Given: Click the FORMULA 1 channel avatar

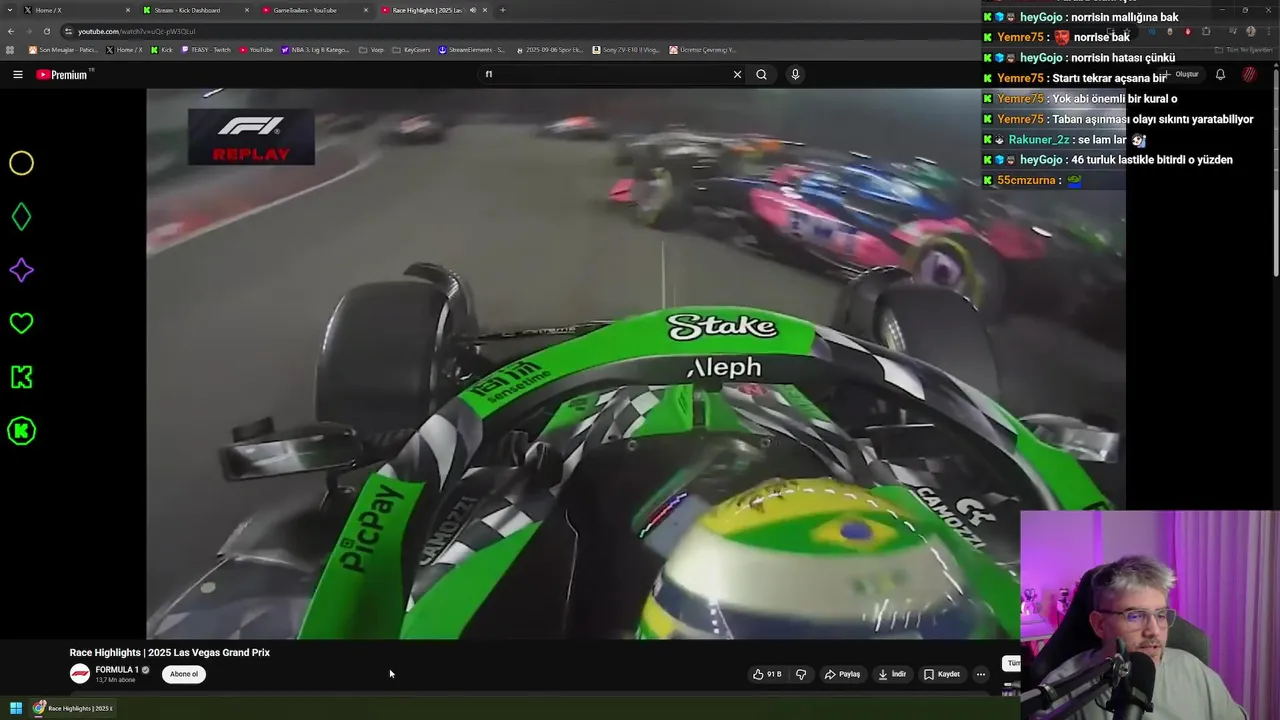Looking at the screenshot, I should [x=80, y=674].
